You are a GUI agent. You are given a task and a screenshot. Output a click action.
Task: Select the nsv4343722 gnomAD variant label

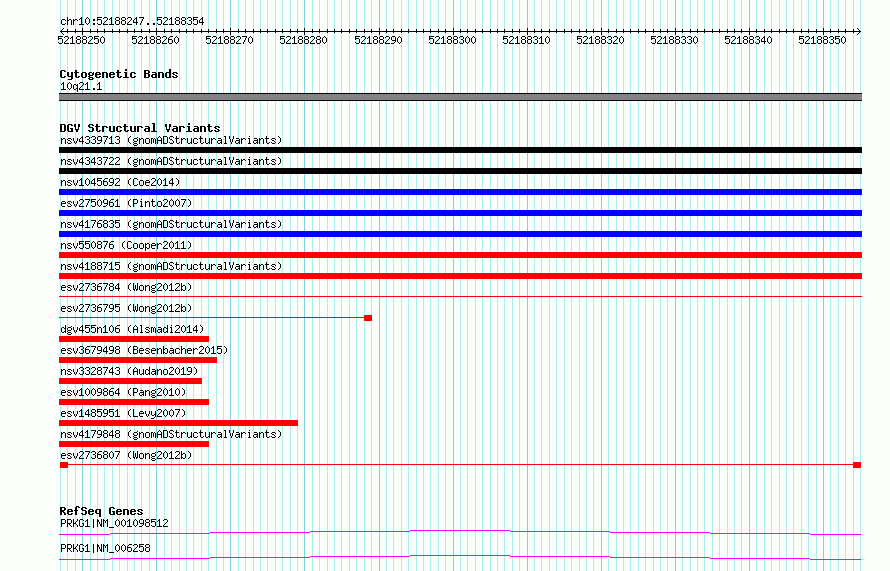[x=171, y=161]
